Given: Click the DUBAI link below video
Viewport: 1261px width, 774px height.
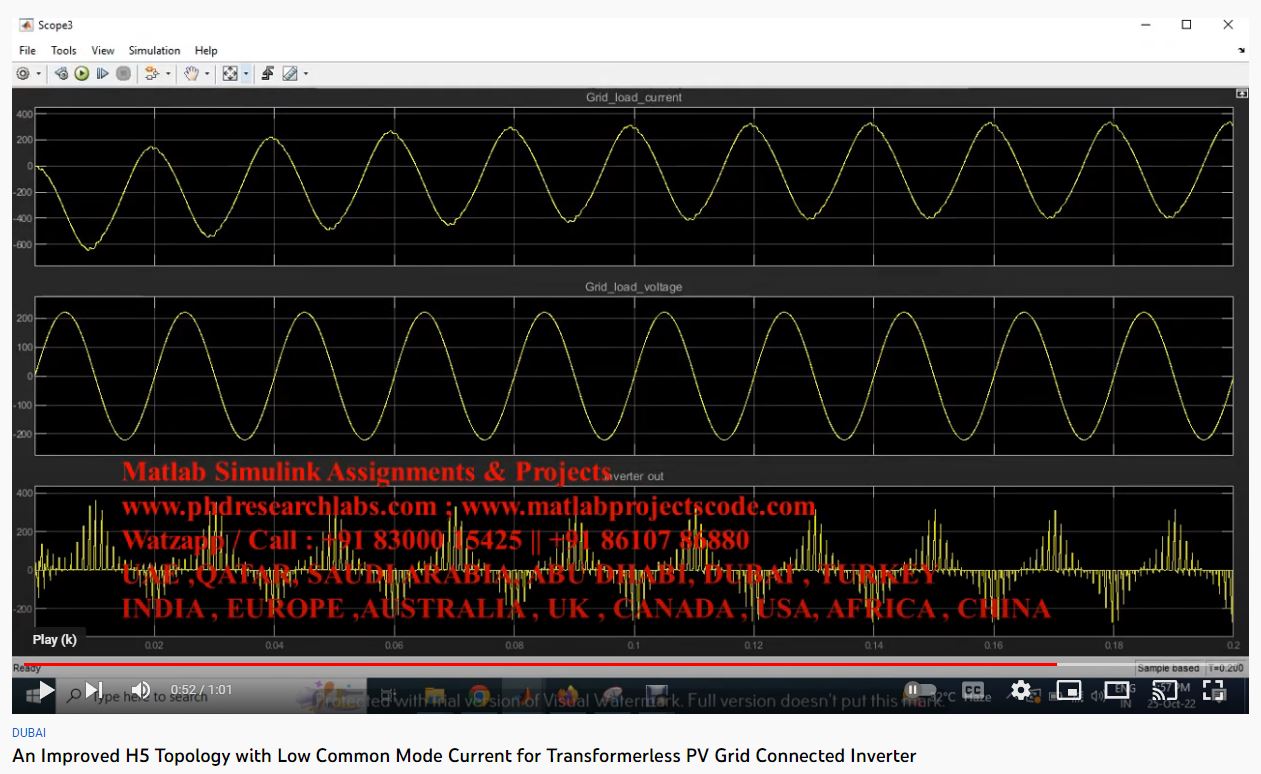Looking at the screenshot, I should [x=29, y=733].
